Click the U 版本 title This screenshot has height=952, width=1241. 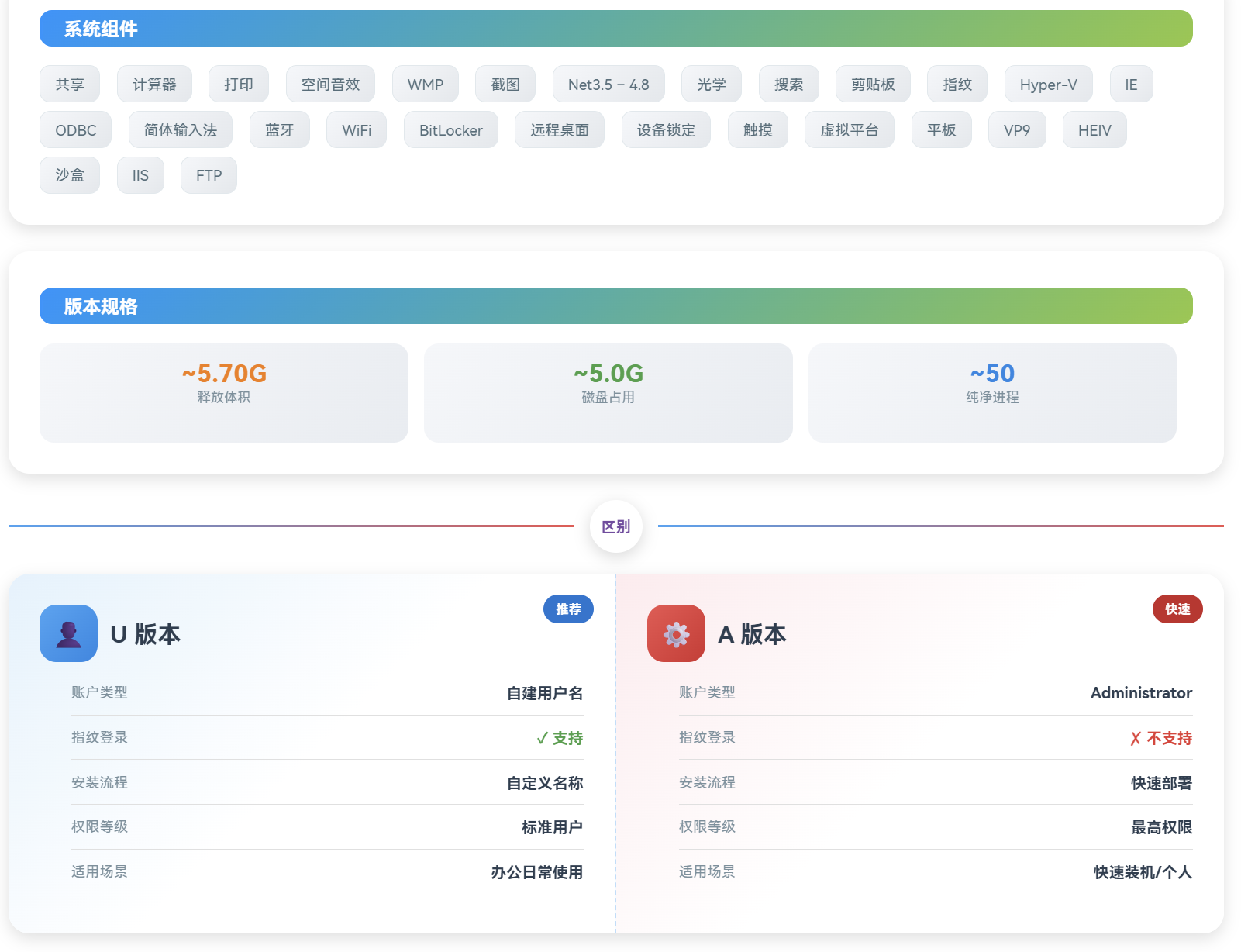point(145,634)
